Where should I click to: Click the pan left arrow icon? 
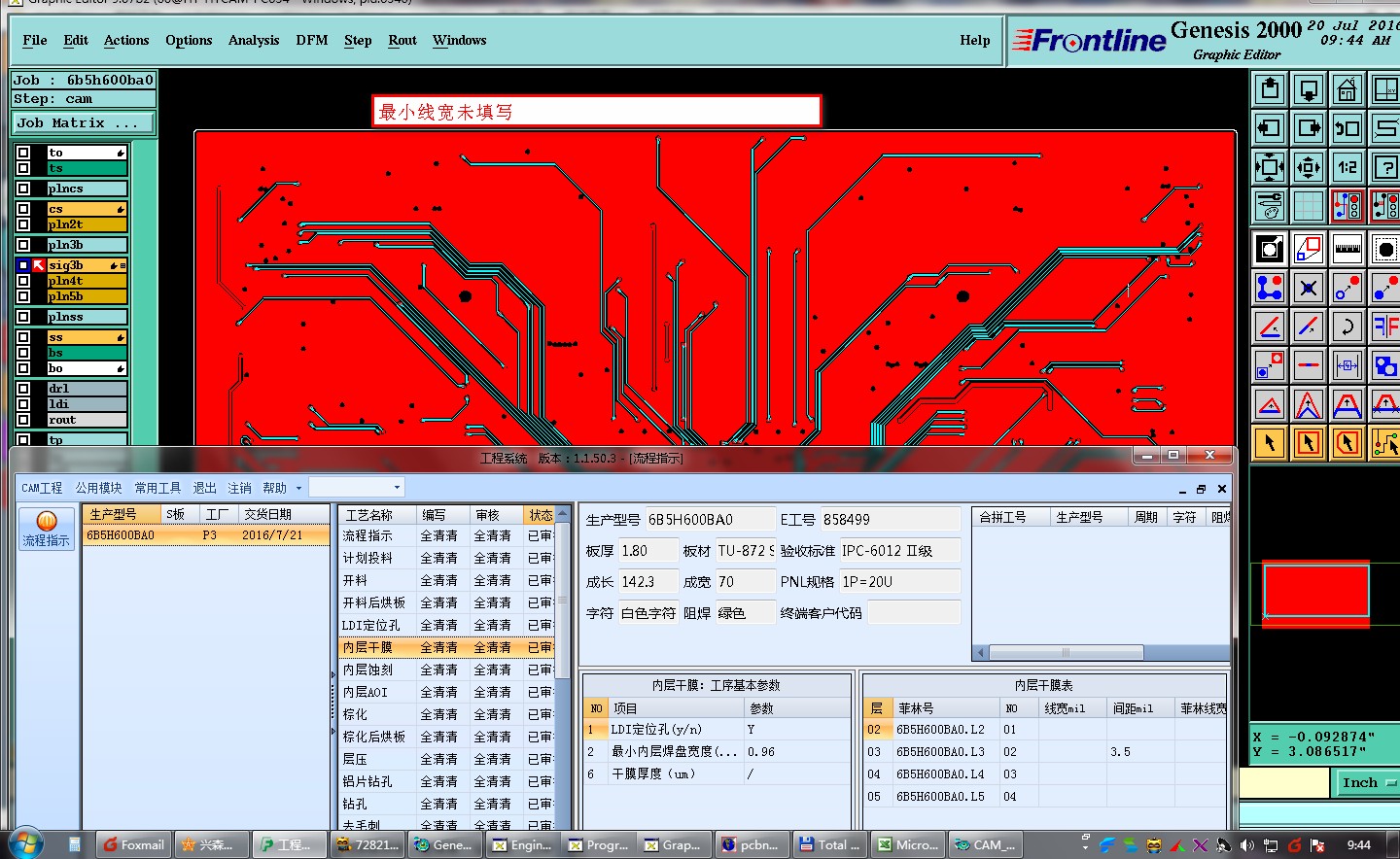(1270, 128)
